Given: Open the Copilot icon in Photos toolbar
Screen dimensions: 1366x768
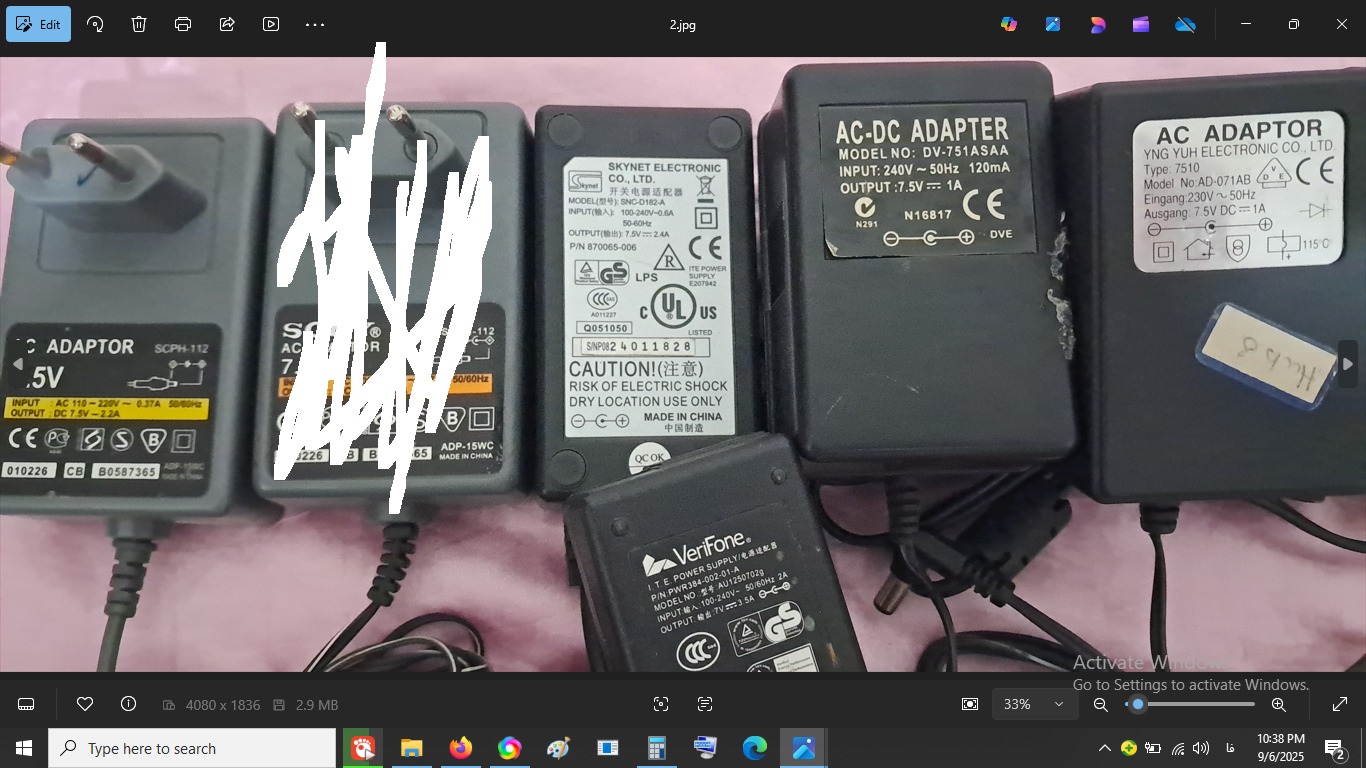Looking at the screenshot, I should (1009, 24).
